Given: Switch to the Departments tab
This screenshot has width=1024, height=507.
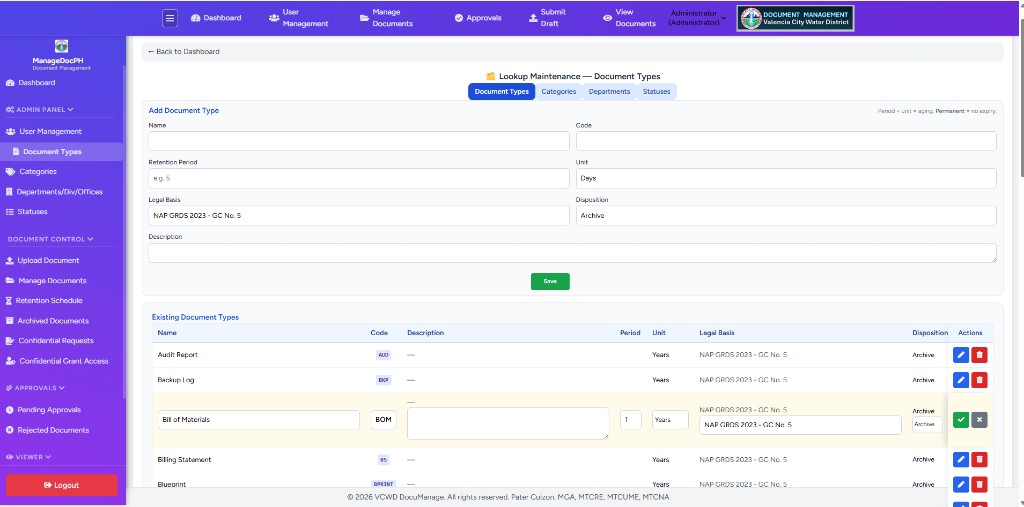Looking at the screenshot, I should [x=609, y=92].
